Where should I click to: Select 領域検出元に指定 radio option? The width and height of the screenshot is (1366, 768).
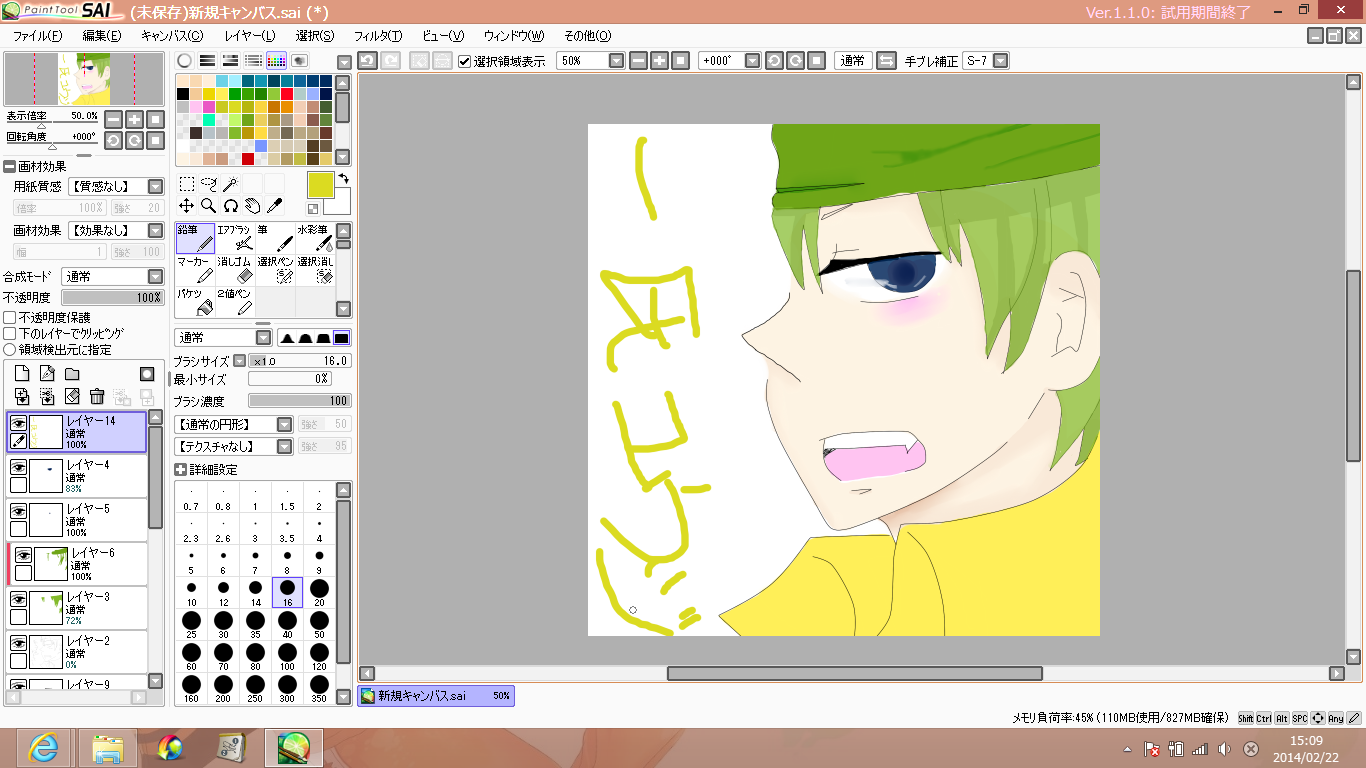click(10, 350)
